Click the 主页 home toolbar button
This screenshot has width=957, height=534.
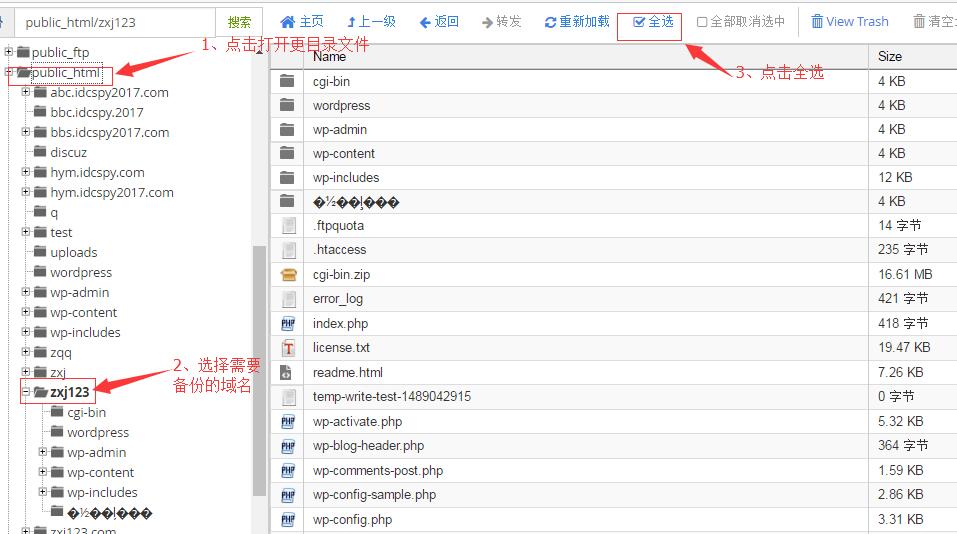(x=302, y=21)
